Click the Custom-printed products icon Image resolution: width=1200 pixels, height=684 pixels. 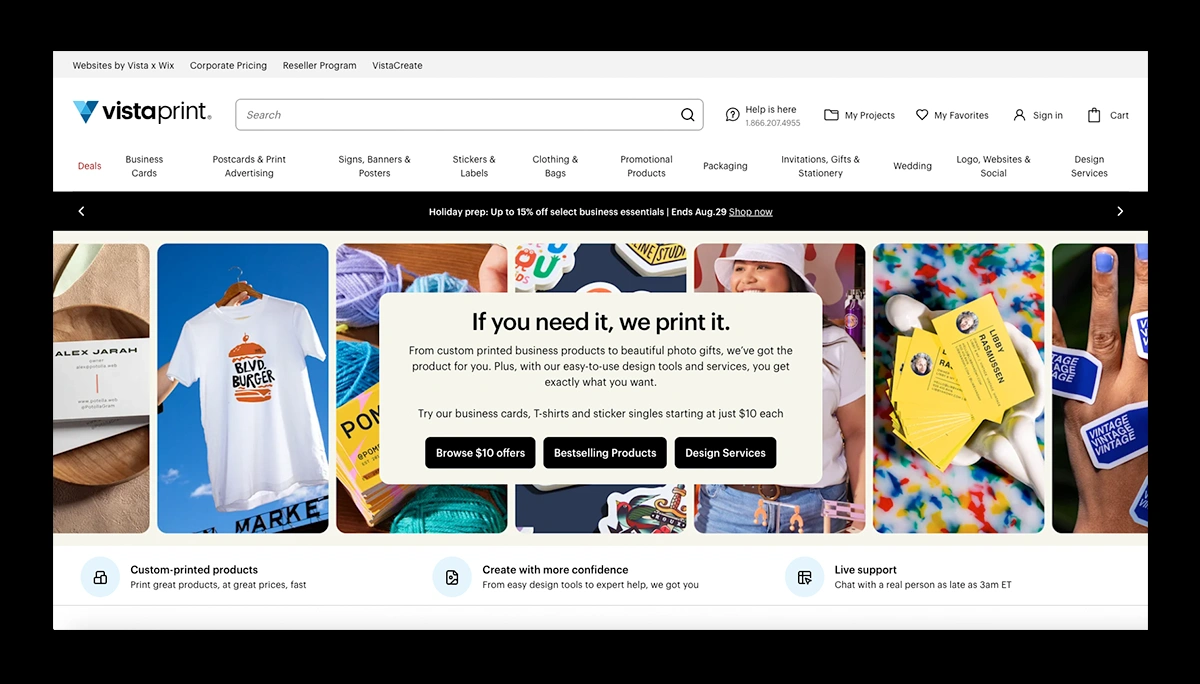coord(100,577)
